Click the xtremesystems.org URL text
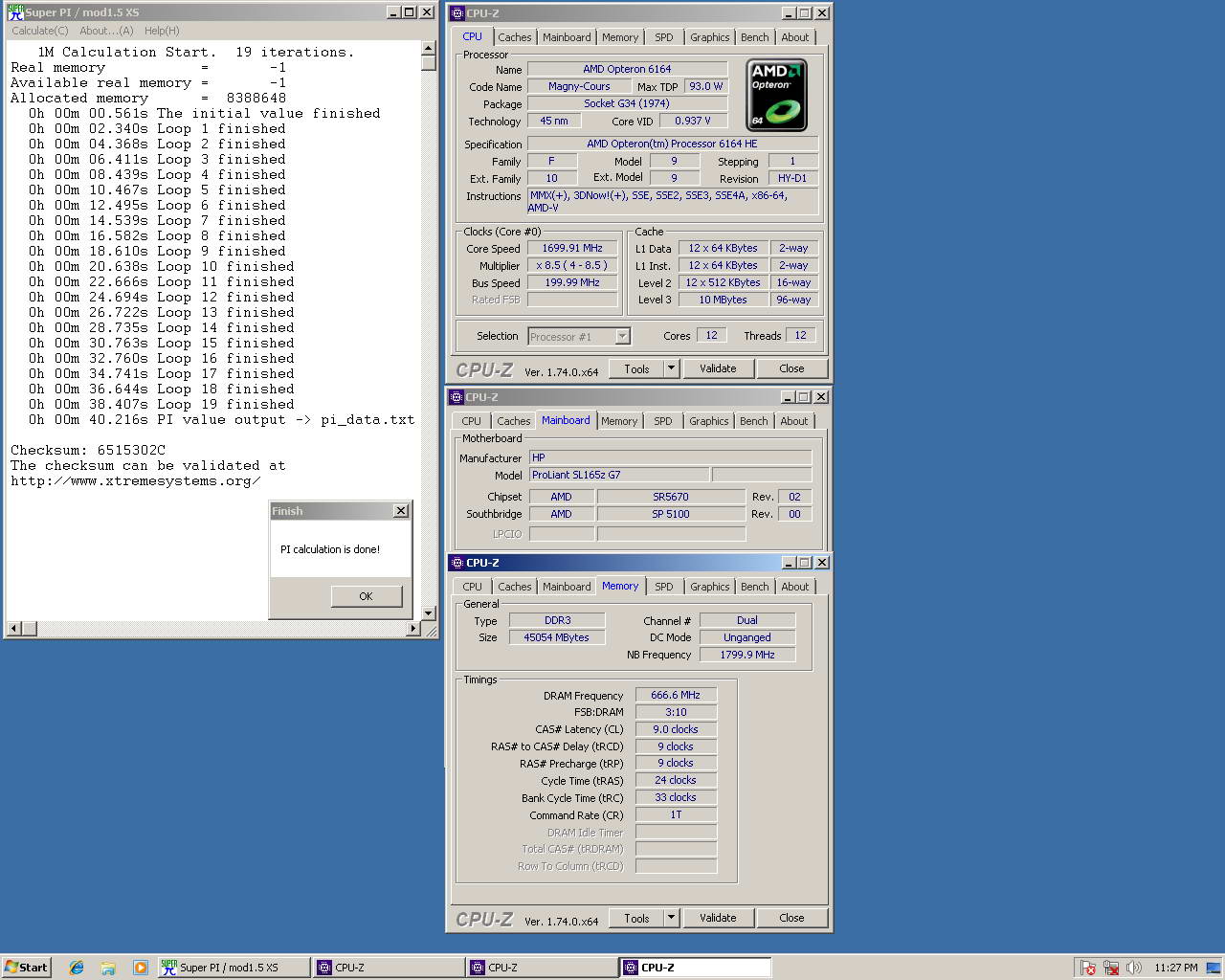Viewport: 1225px width, 980px height. click(x=135, y=480)
